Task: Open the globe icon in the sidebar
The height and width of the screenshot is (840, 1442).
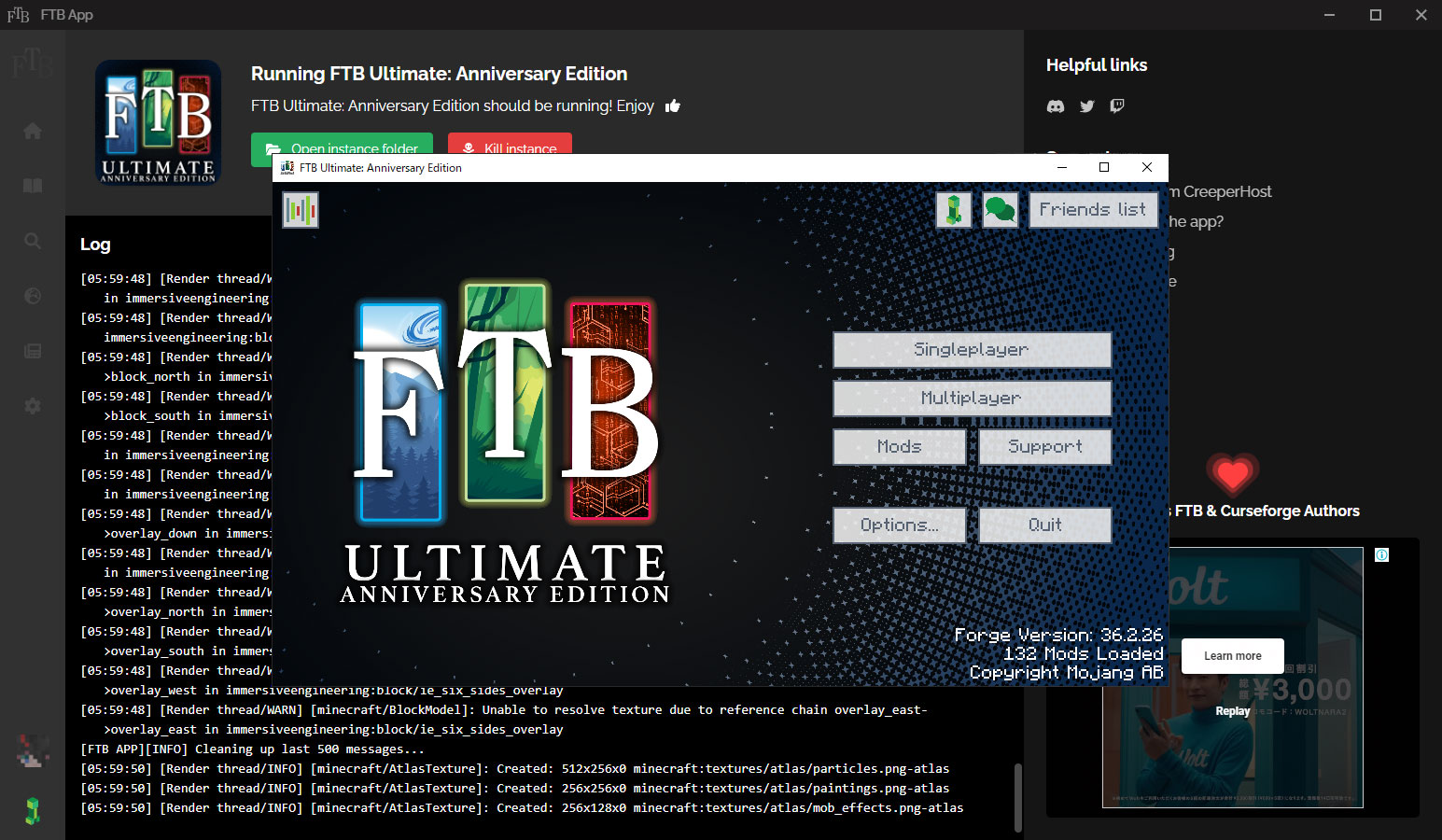Action: pos(33,296)
